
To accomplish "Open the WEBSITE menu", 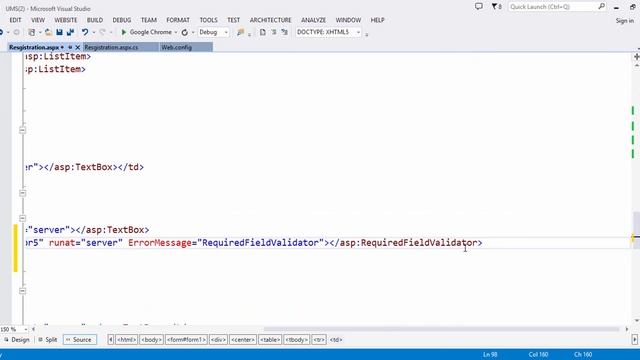I will (65, 20).
